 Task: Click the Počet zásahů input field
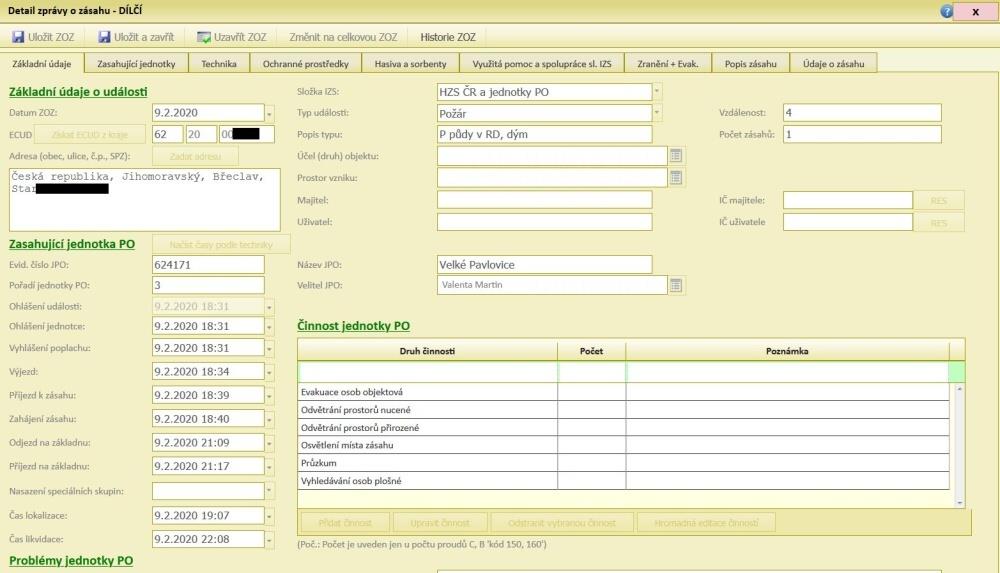coord(862,135)
